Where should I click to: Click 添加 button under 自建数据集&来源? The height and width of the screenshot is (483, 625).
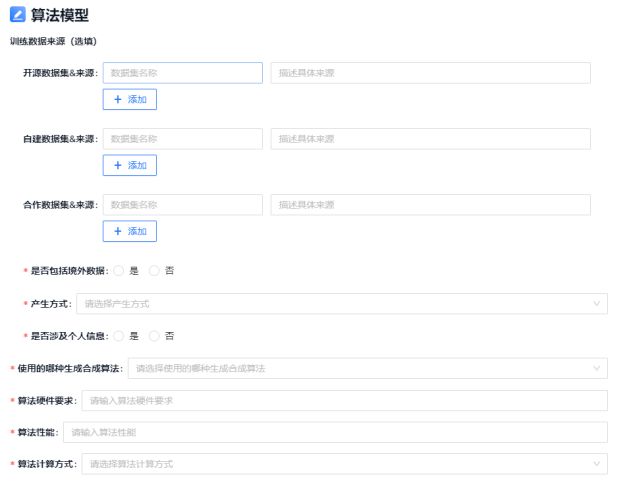[130, 165]
